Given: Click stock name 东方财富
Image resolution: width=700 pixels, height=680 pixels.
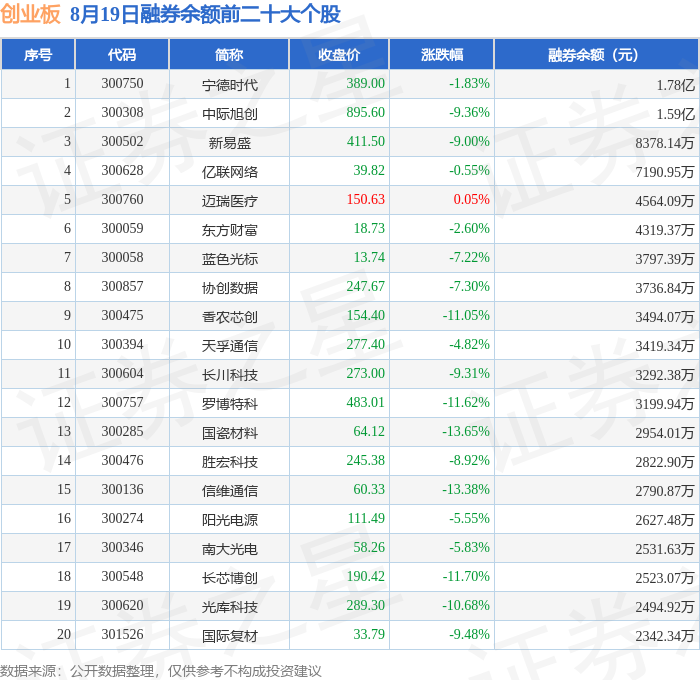Looking at the screenshot, I should click(x=229, y=230).
